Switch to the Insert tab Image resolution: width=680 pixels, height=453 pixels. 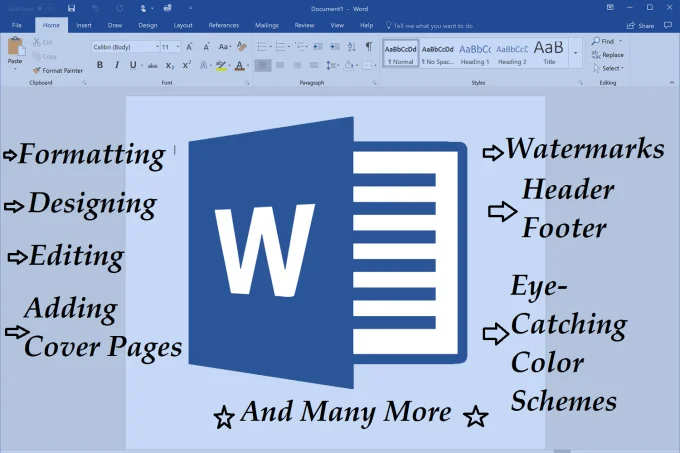pos(84,25)
